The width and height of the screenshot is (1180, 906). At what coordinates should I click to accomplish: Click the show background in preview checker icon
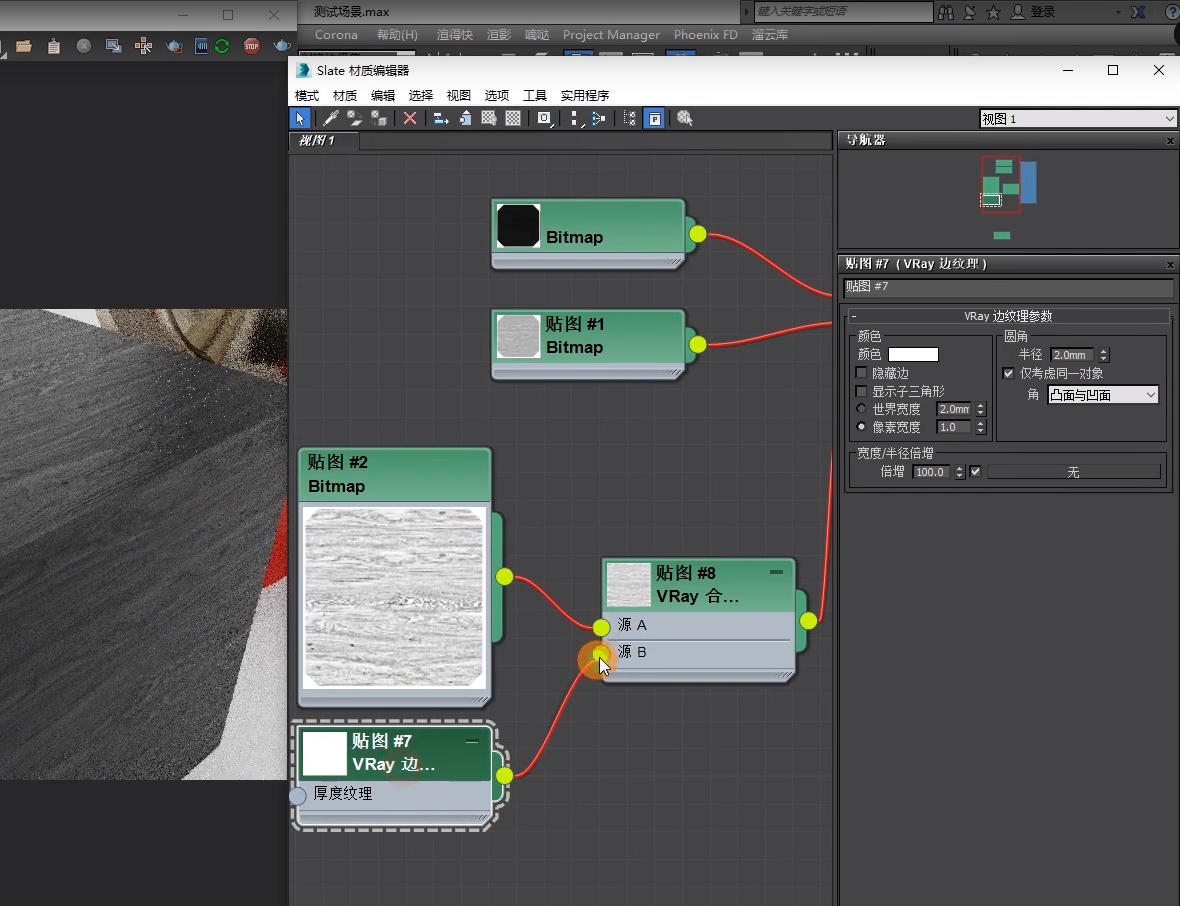point(513,118)
